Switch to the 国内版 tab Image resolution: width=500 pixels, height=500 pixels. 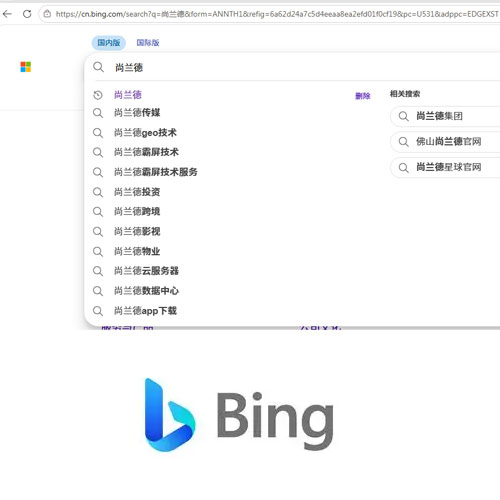click(109, 43)
